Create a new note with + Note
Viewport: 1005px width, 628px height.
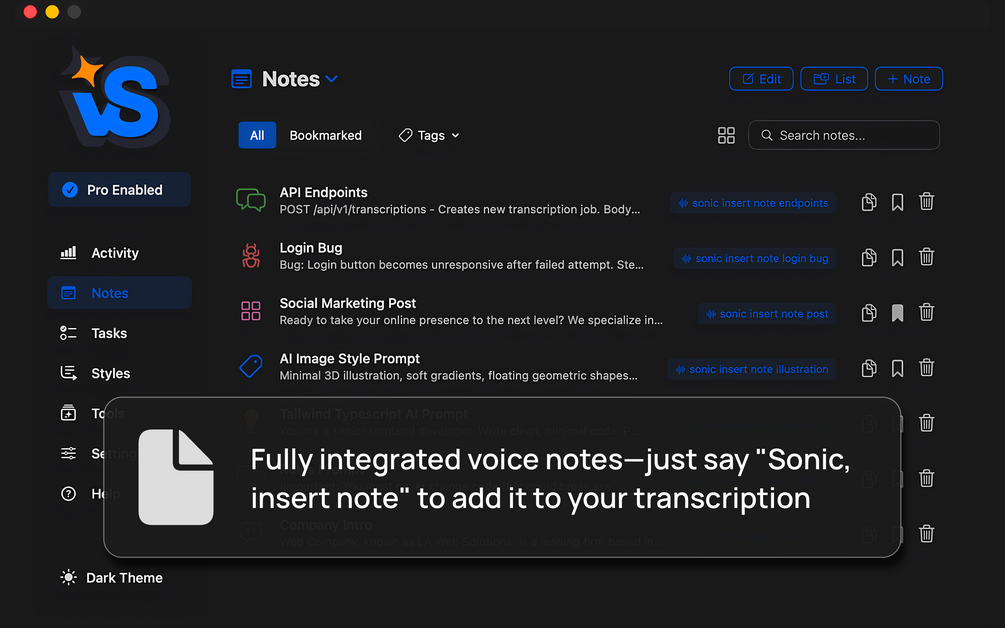pyautogui.click(x=908, y=79)
